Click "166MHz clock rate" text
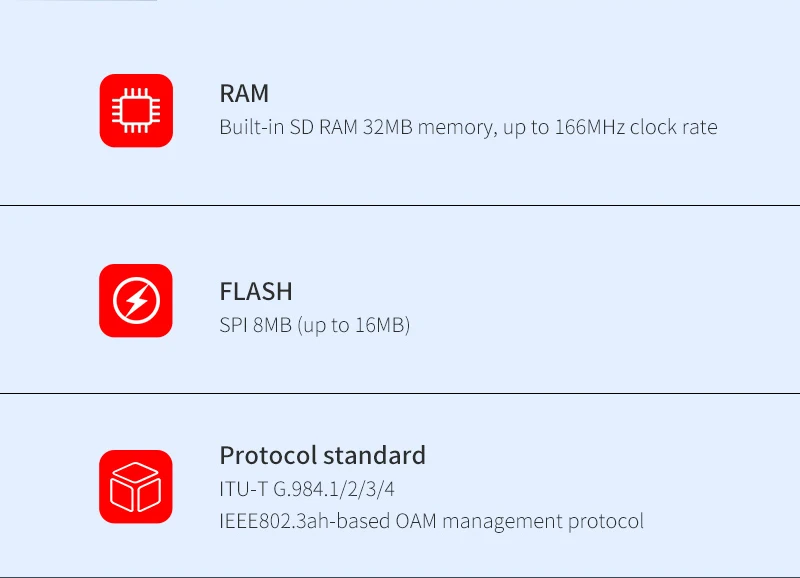 (636, 128)
